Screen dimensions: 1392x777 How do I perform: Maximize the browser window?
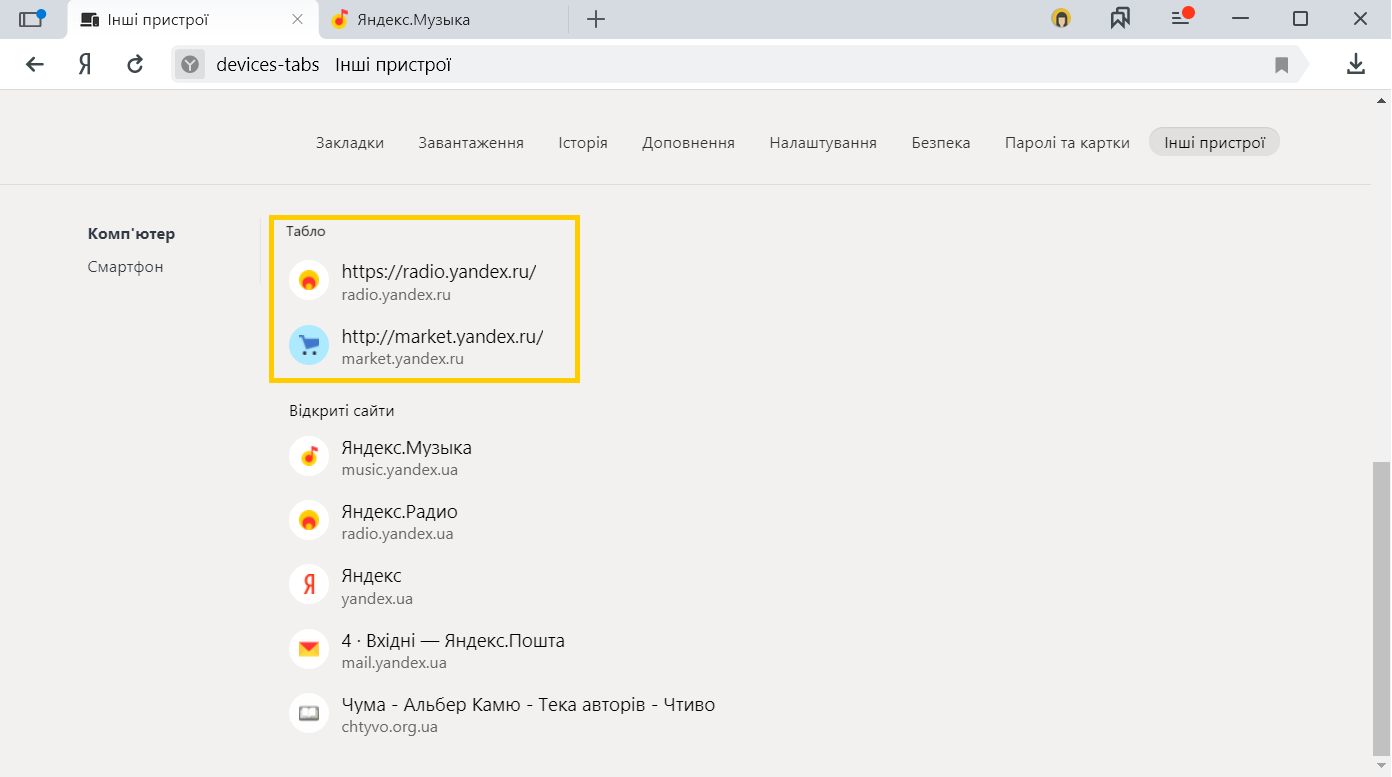point(1300,18)
